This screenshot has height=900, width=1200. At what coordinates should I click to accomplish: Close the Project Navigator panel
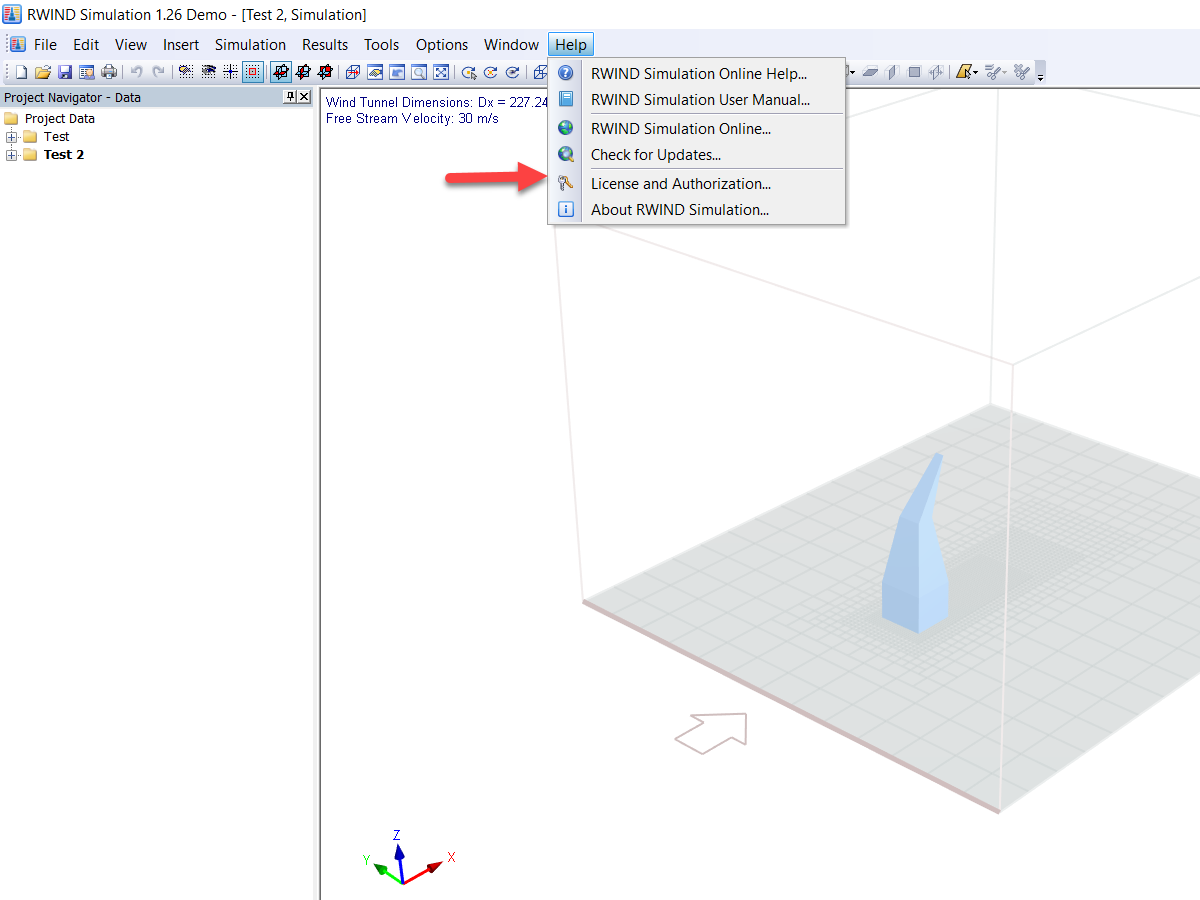pyautogui.click(x=304, y=97)
